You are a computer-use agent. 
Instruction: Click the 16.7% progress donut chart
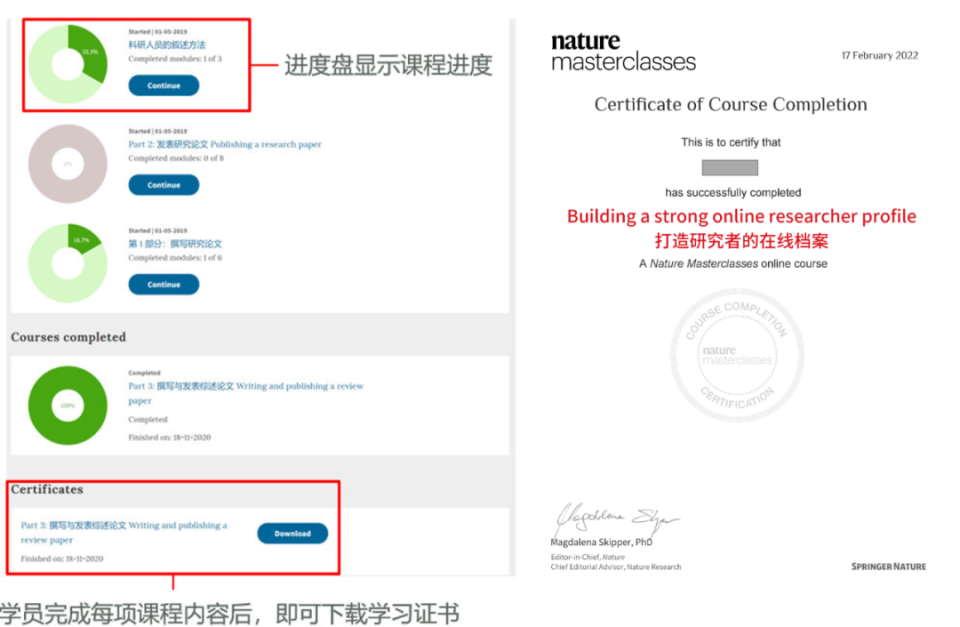pyautogui.click(x=68, y=263)
